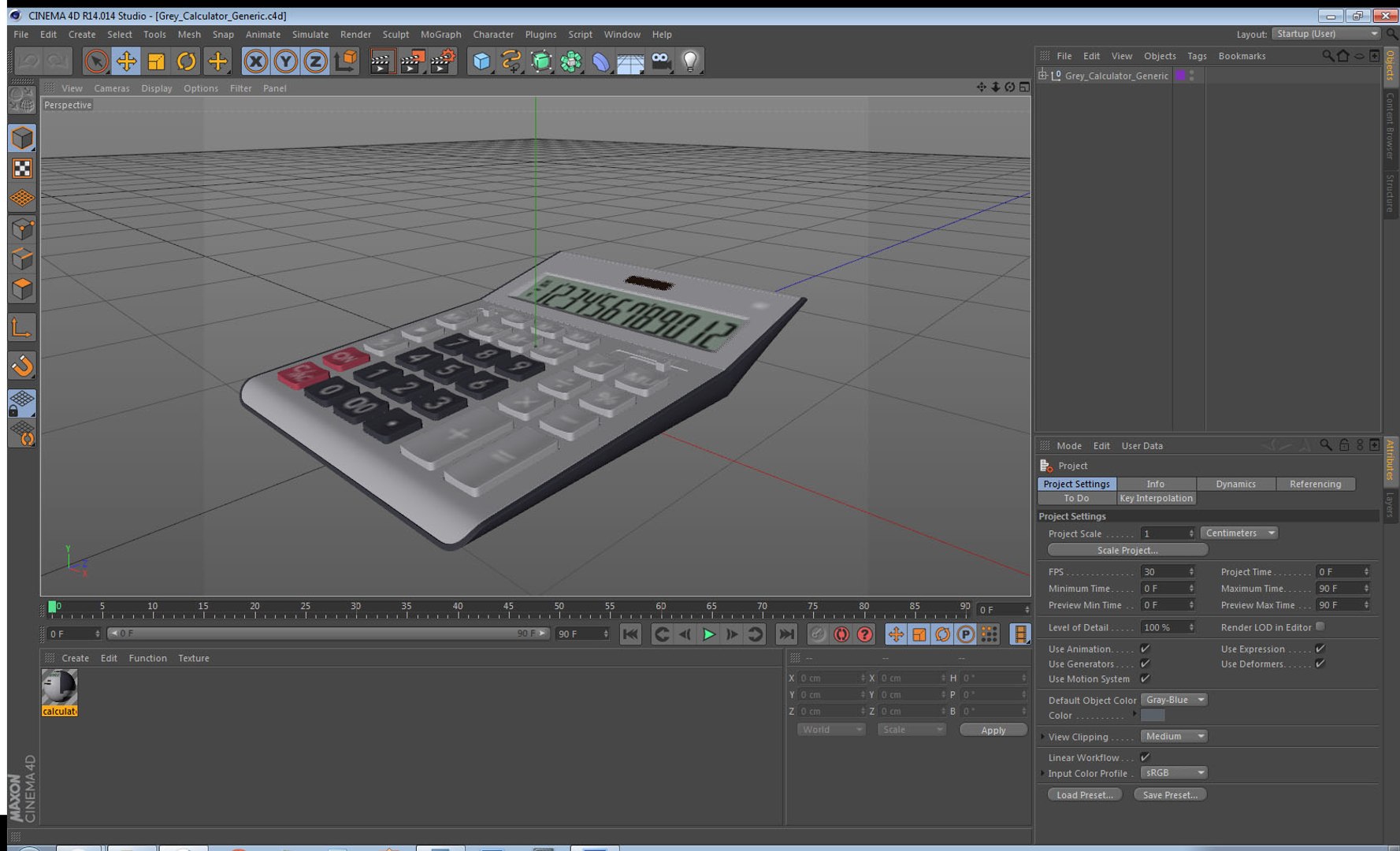1400x851 pixels.
Task: Select Polygons mode in left palette
Action: [22, 289]
